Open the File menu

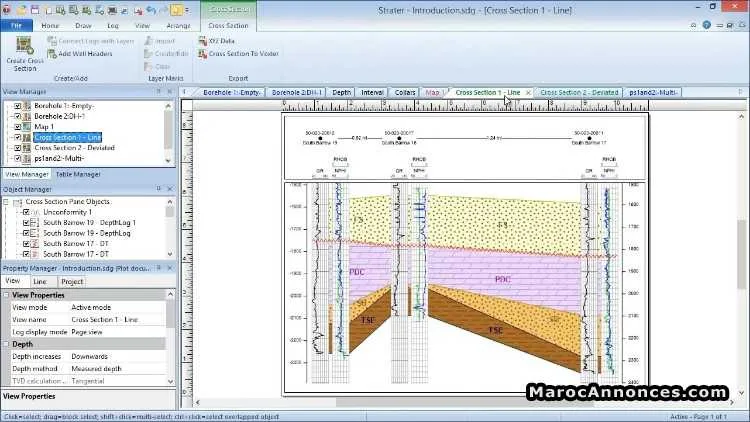click(16, 25)
